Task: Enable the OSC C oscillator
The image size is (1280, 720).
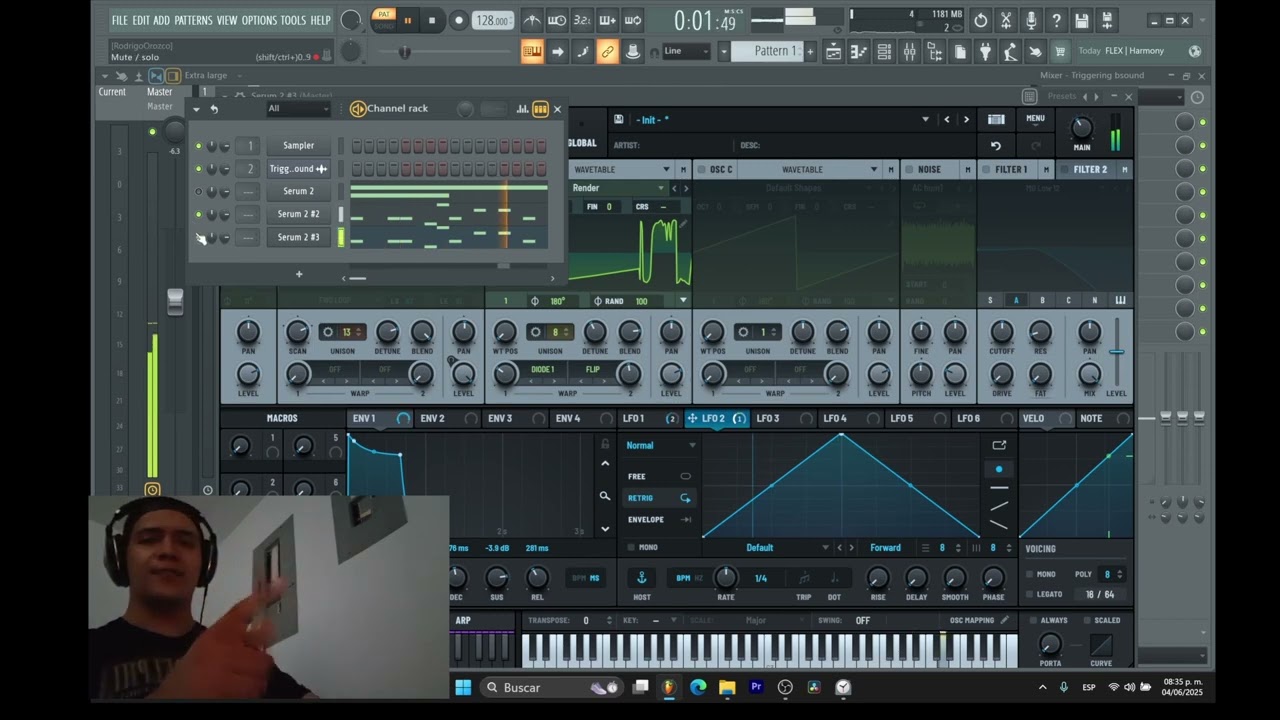Action: [701, 170]
